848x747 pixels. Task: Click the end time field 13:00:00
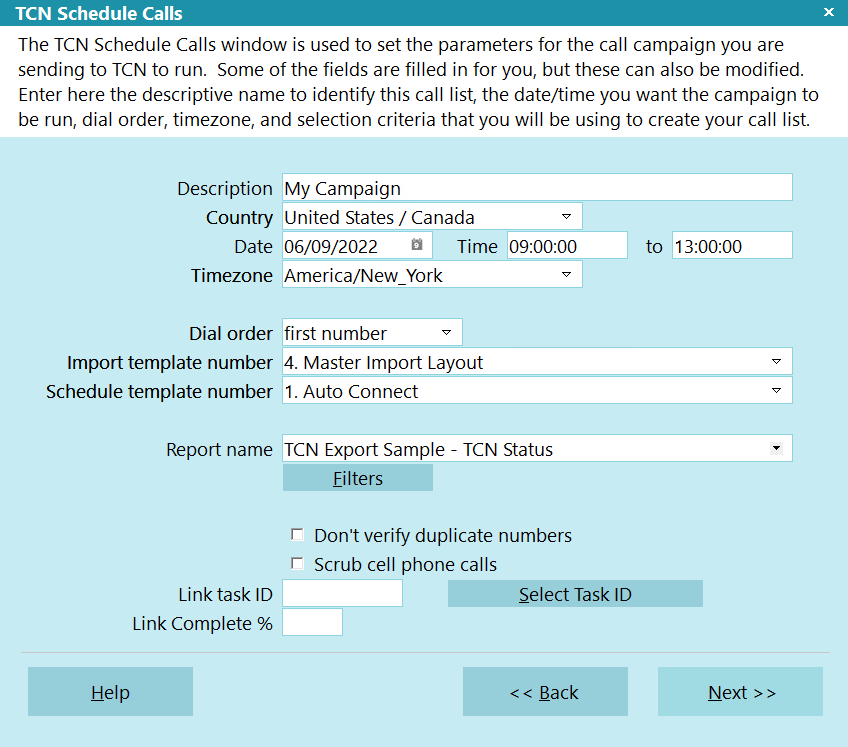(732, 246)
